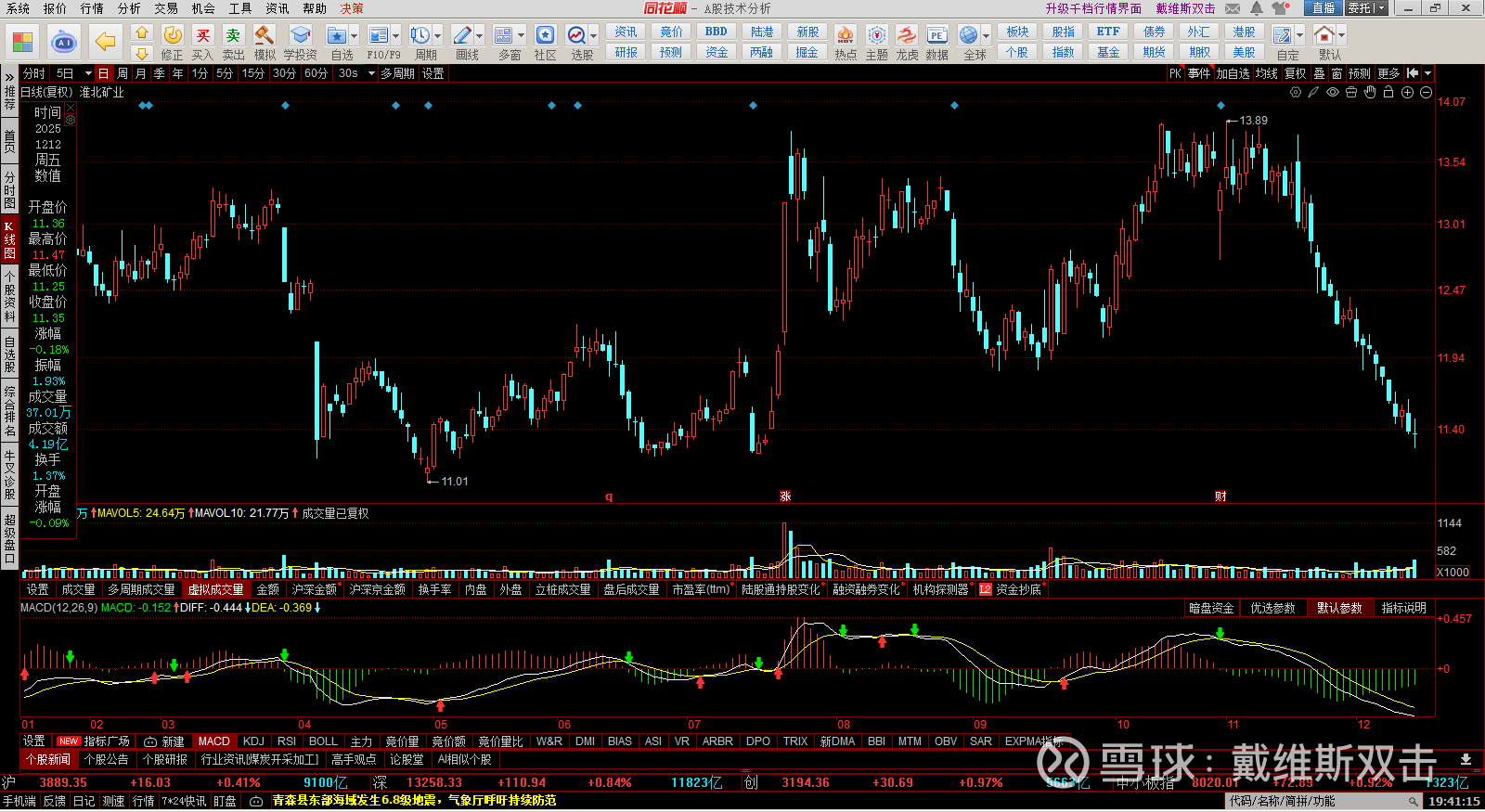Open the 30s period dropdown arrow
The image size is (1485, 812).
(371, 73)
